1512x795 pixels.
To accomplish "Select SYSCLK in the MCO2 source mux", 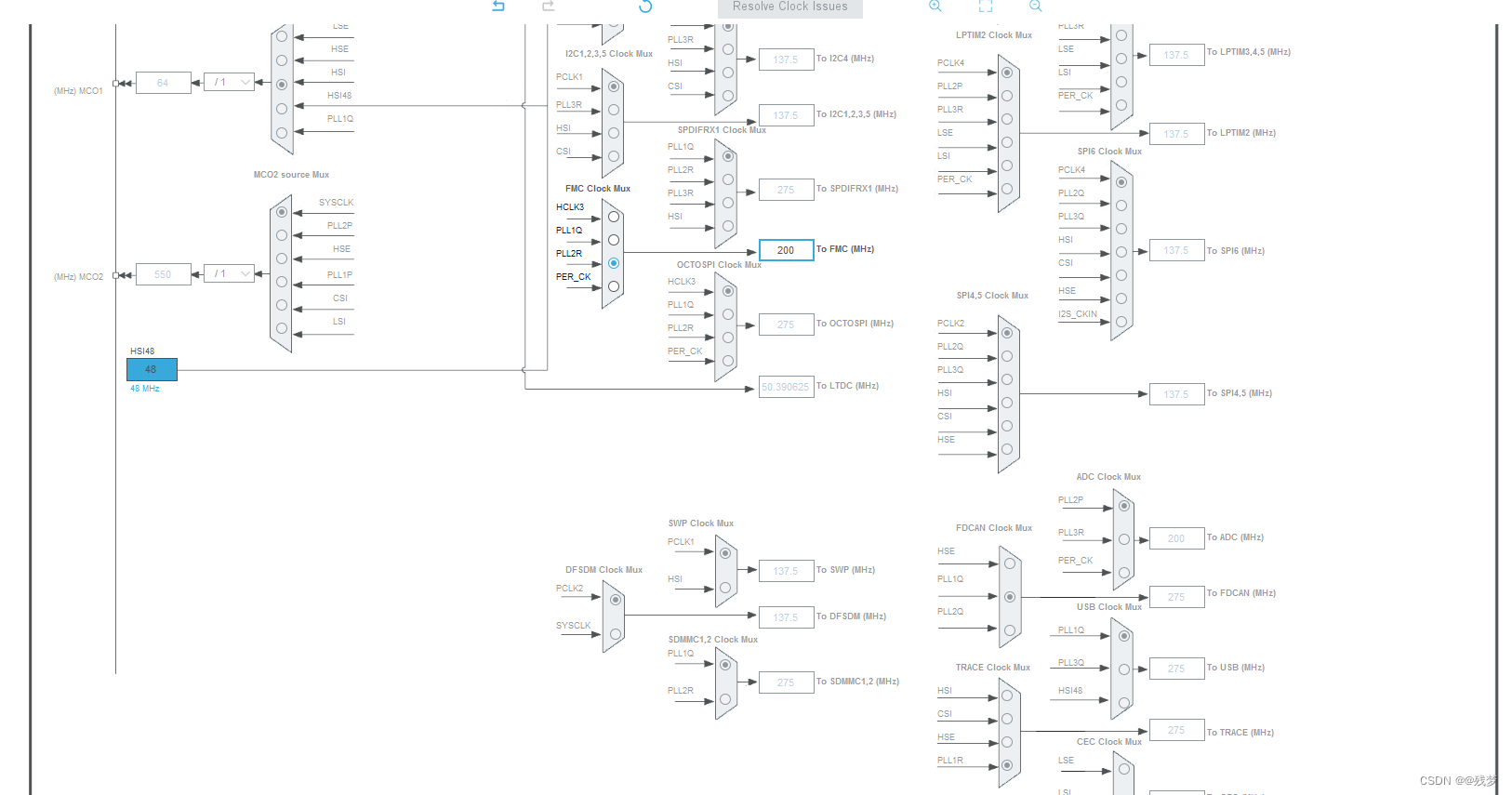I will (282, 212).
